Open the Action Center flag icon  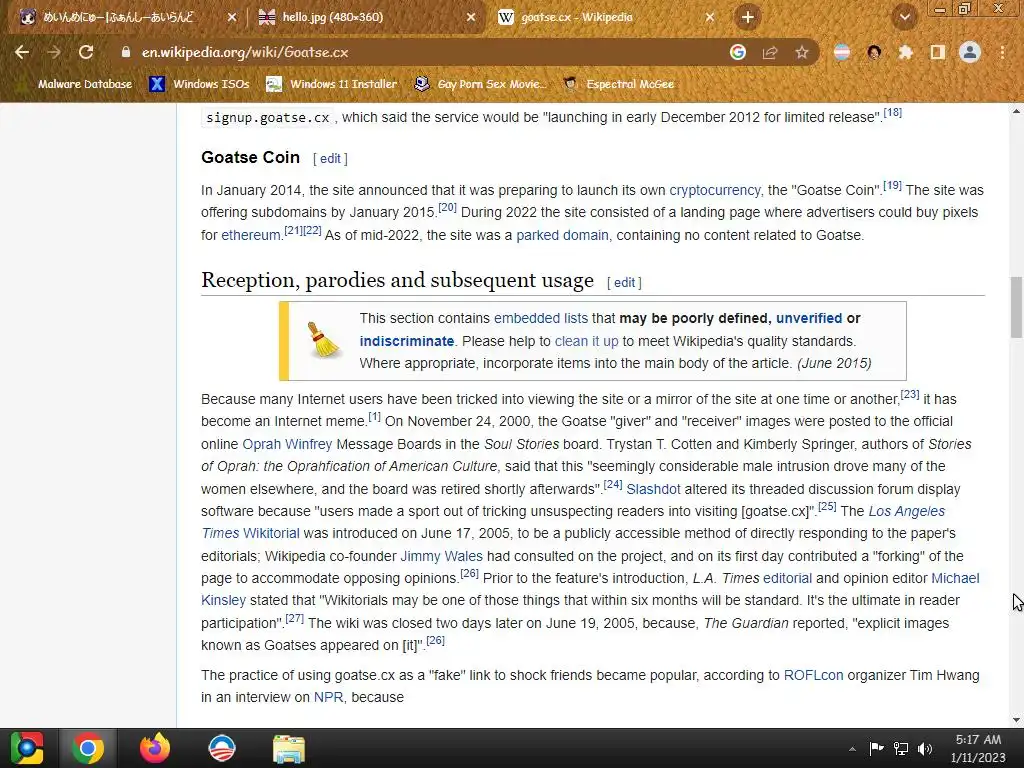coord(876,748)
